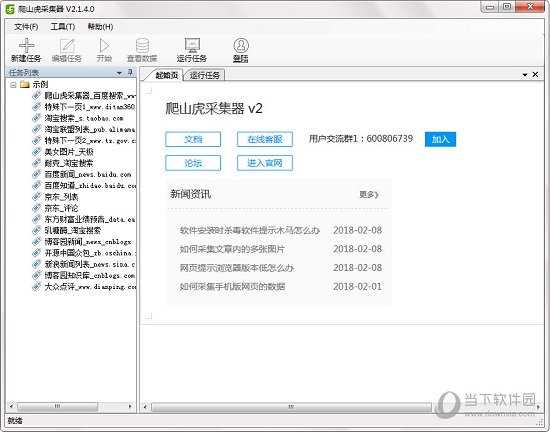Screen dimensions: 550x432
Task: Click the 新建任务 new task icon
Action: [x=26, y=46]
